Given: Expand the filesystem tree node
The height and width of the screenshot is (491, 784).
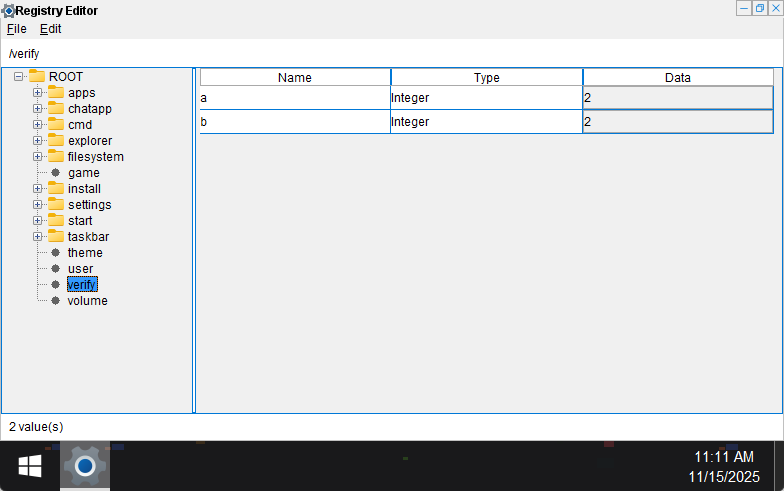Looking at the screenshot, I should (x=38, y=157).
